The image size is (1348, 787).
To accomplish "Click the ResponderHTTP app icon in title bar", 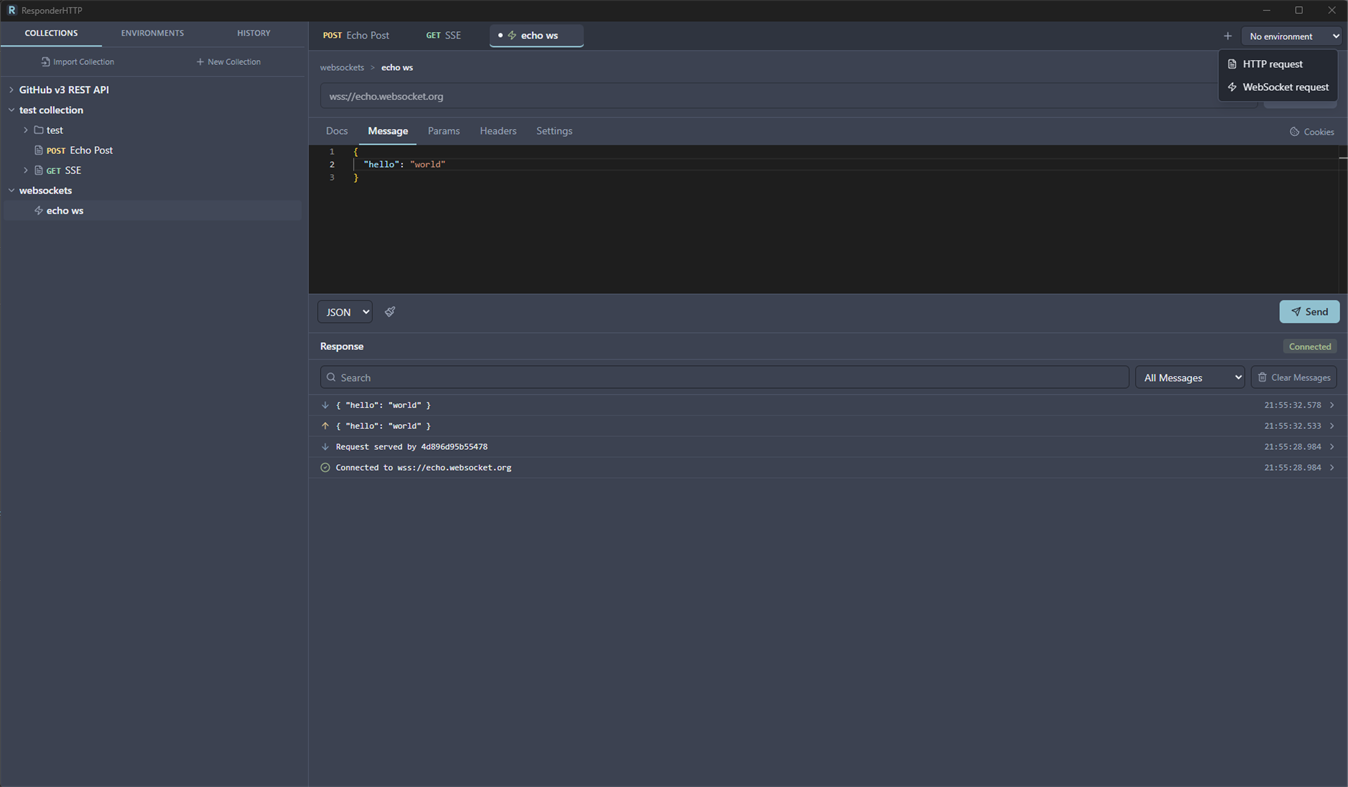I will coord(12,10).
